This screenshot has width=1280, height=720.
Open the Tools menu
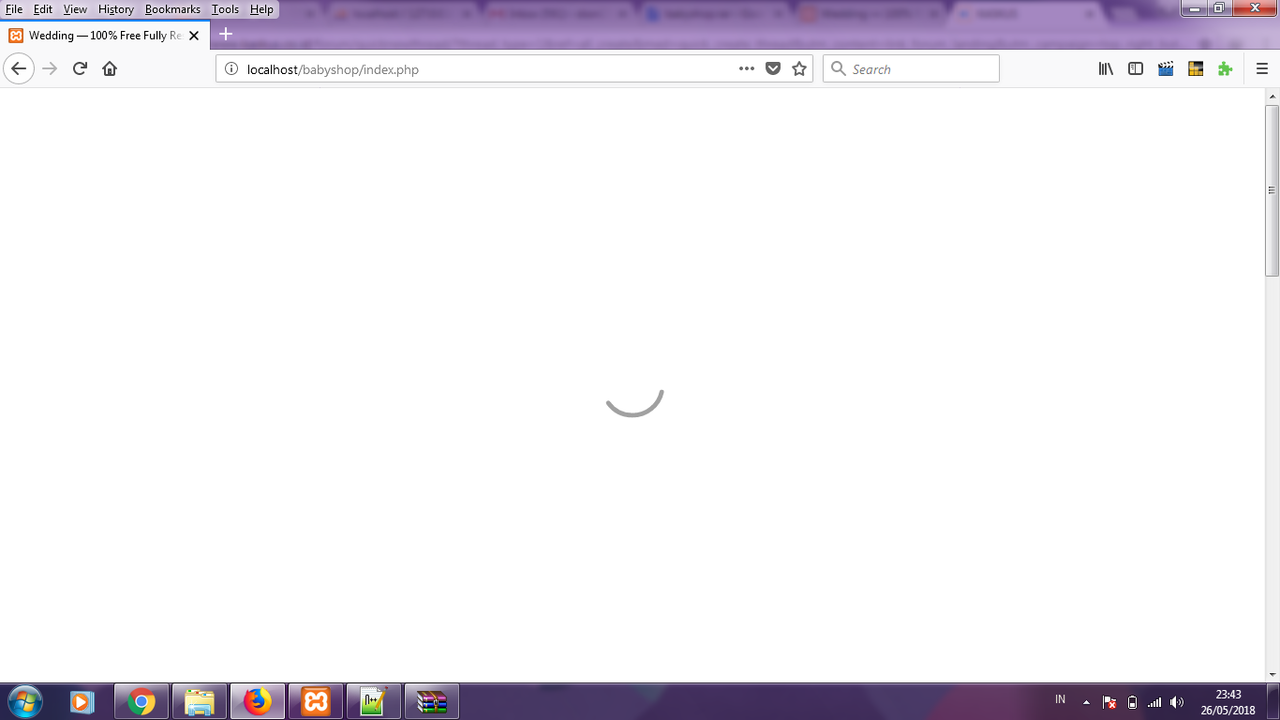226,9
